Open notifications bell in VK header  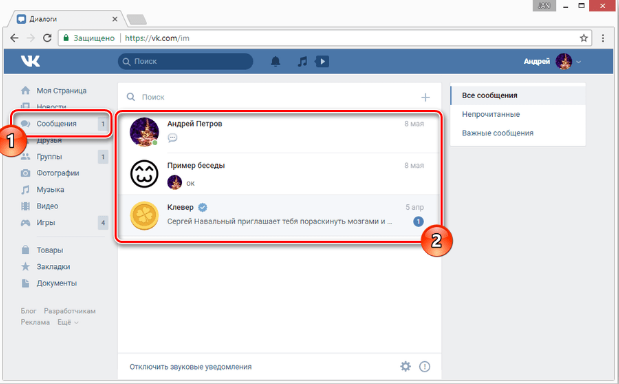click(x=275, y=61)
